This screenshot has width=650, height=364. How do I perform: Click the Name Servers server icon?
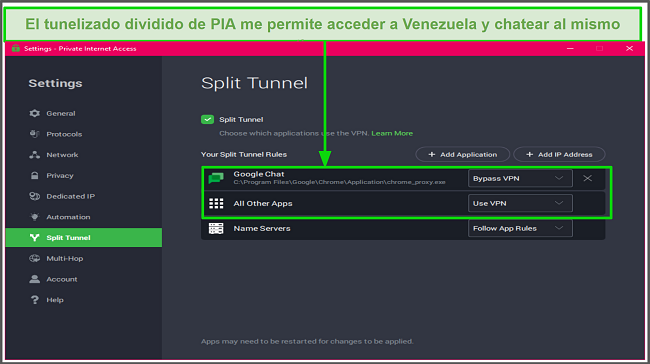[216, 228]
